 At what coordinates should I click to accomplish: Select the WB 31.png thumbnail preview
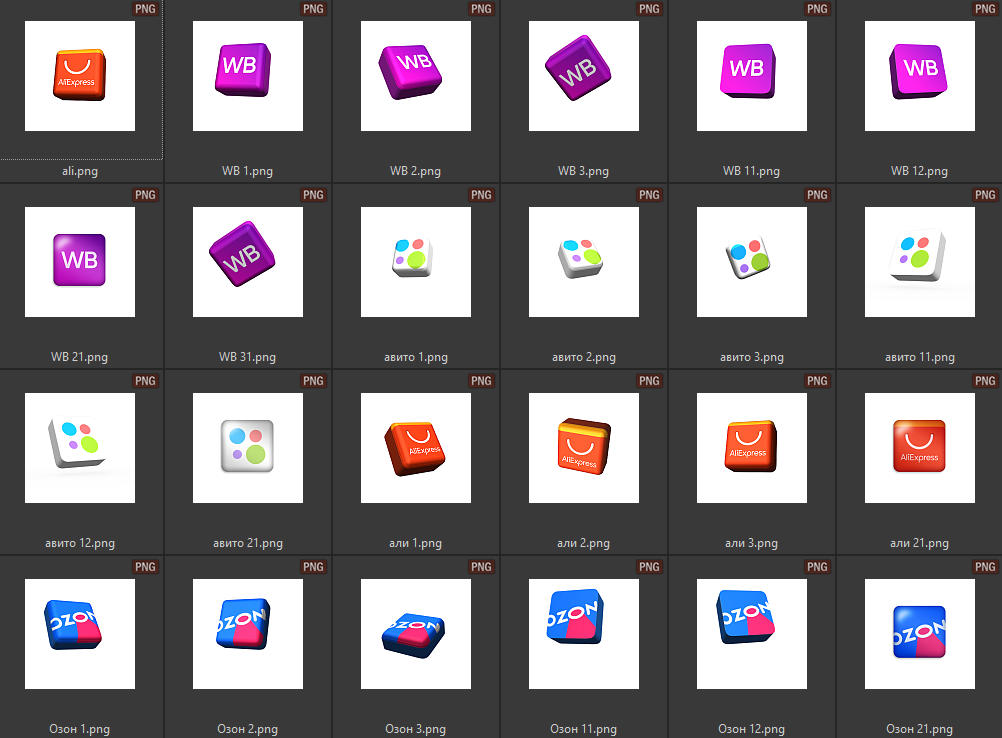tap(248, 262)
